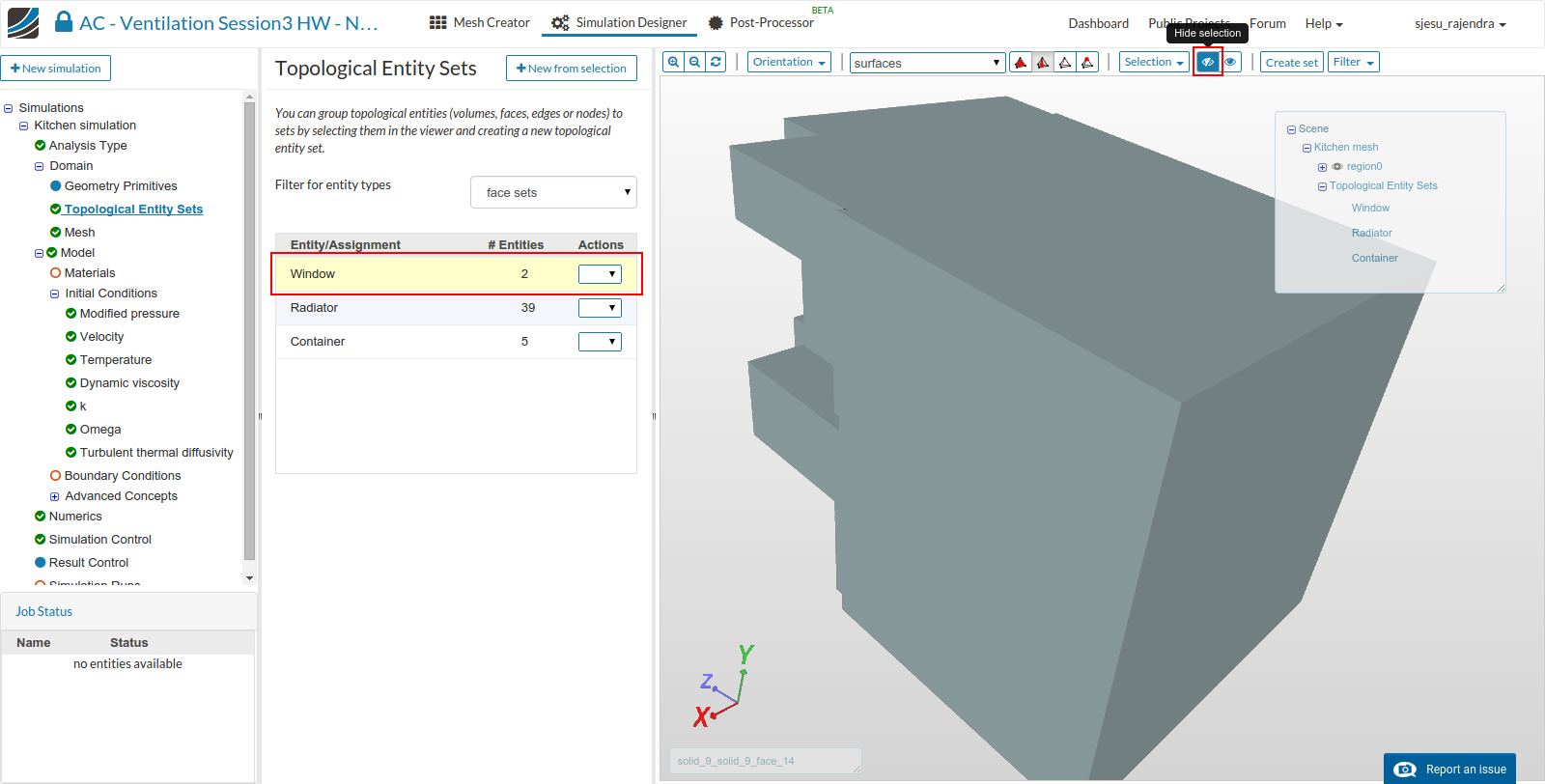This screenshot has height=784, width=1545.
Task: Collapse the Domain tree node
Action: [40, 167]
